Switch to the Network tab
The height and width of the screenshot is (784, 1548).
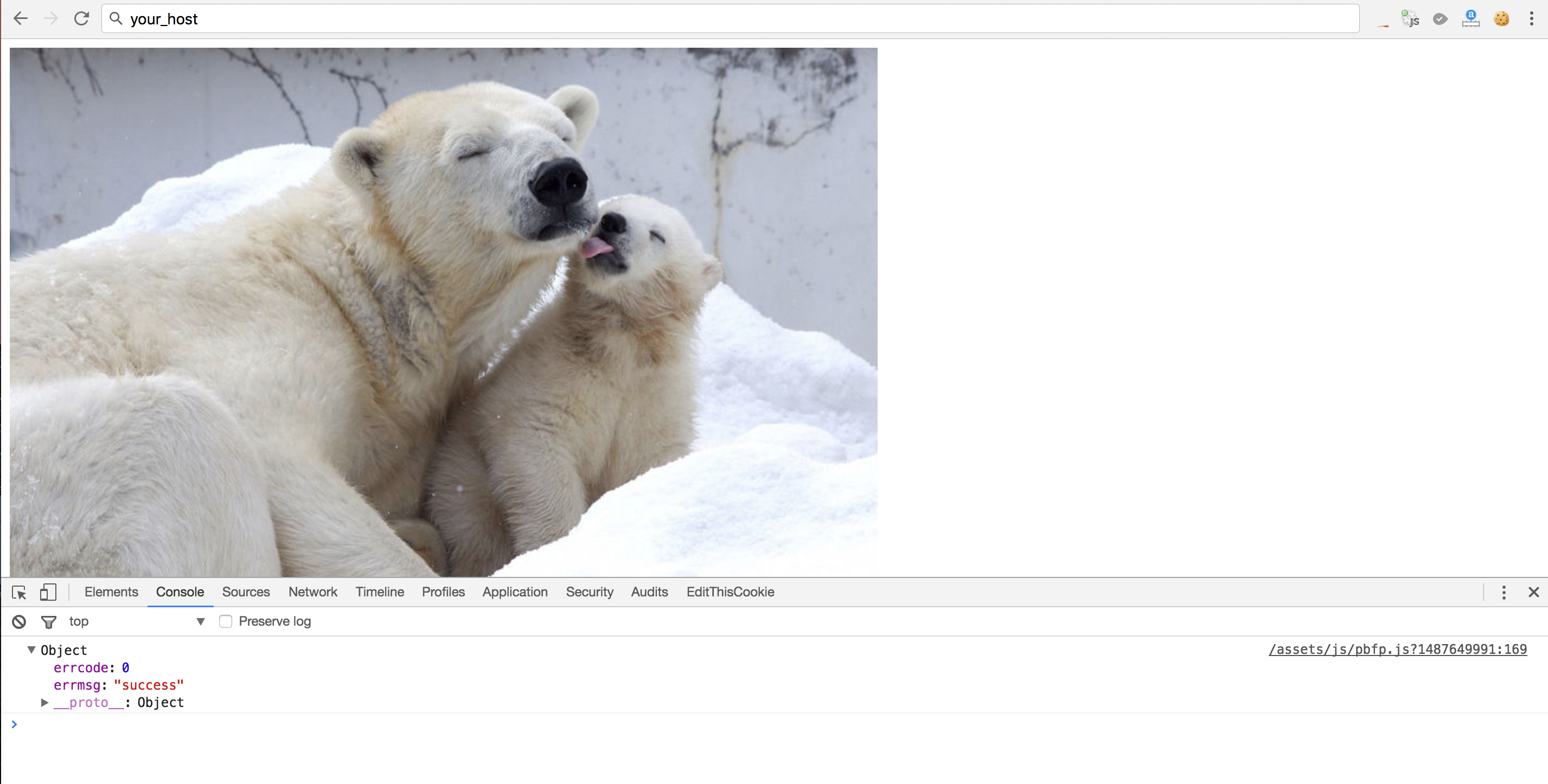pos(312,592)
